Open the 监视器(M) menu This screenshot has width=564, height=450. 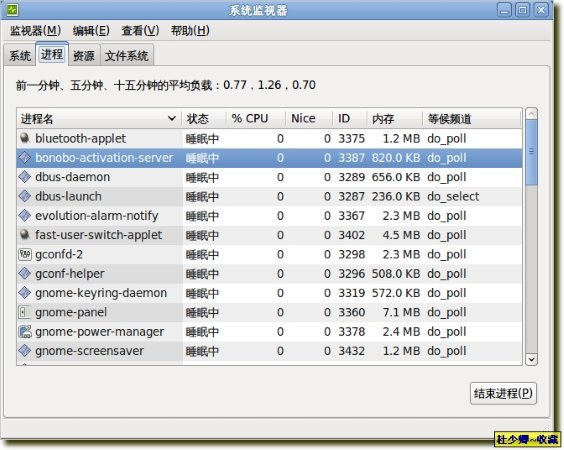coord(35,31)
